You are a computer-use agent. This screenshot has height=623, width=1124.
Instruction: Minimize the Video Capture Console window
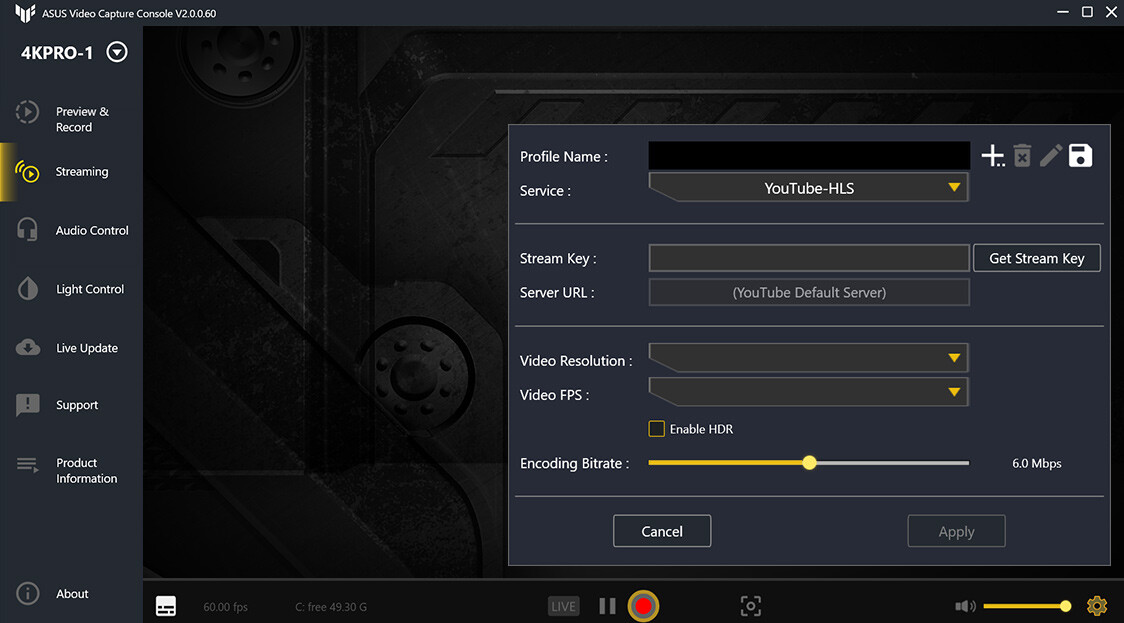(x=1062, y=12)
